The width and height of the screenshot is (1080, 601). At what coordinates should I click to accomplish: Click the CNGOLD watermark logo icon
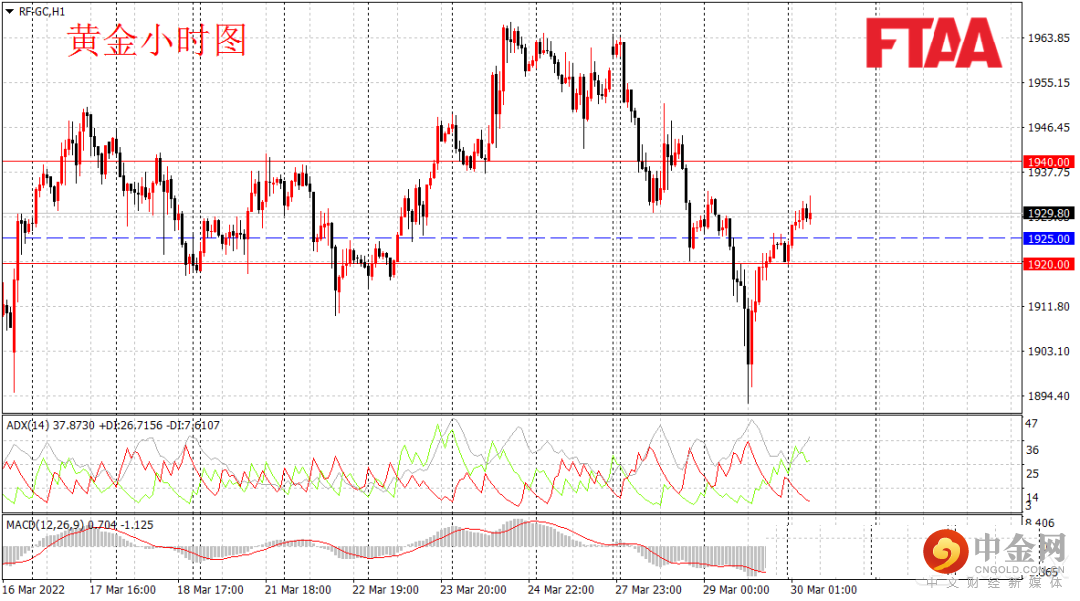pyautogui.click(x=946, y=551)
